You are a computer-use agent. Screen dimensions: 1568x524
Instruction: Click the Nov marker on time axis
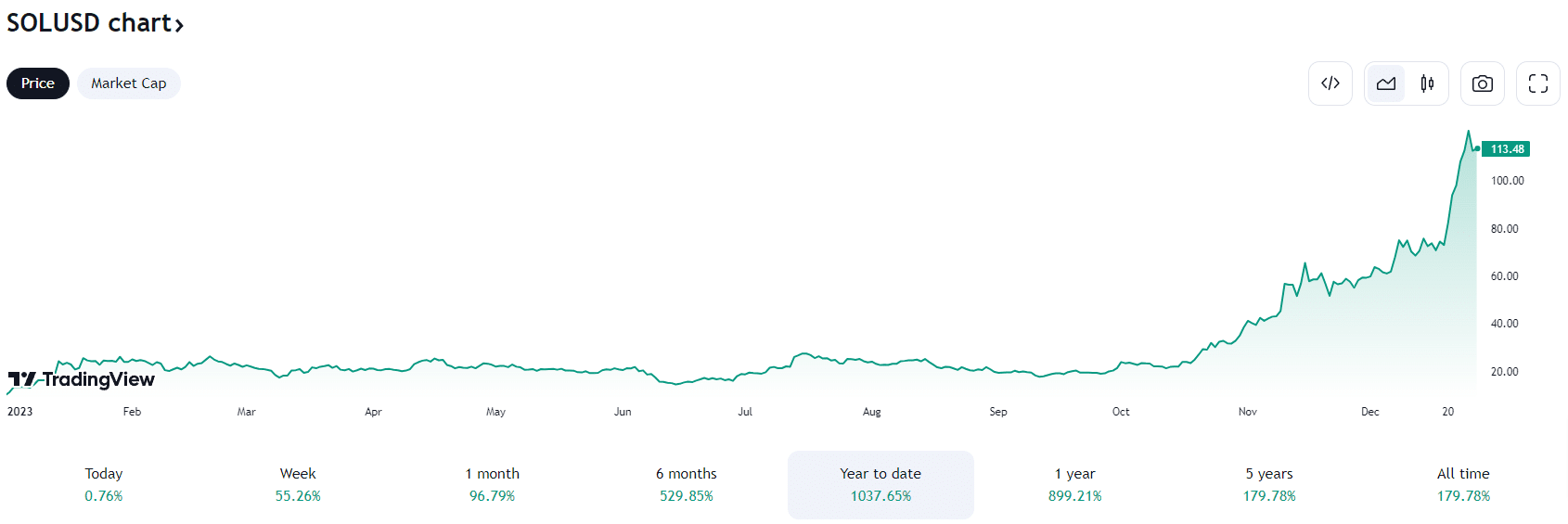tap(1247, 412)
